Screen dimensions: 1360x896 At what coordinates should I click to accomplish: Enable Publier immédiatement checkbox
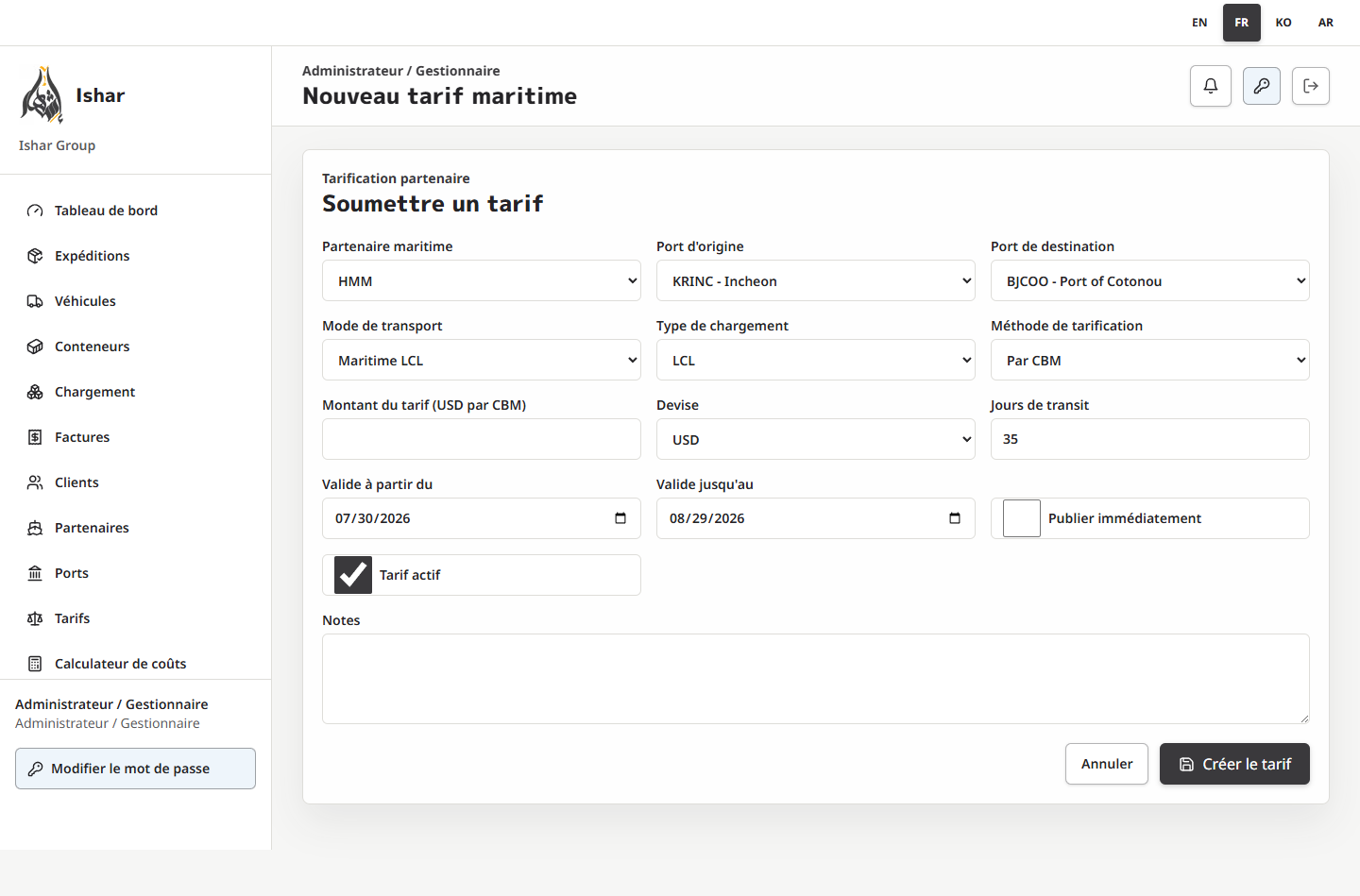tap(1022, 518)
